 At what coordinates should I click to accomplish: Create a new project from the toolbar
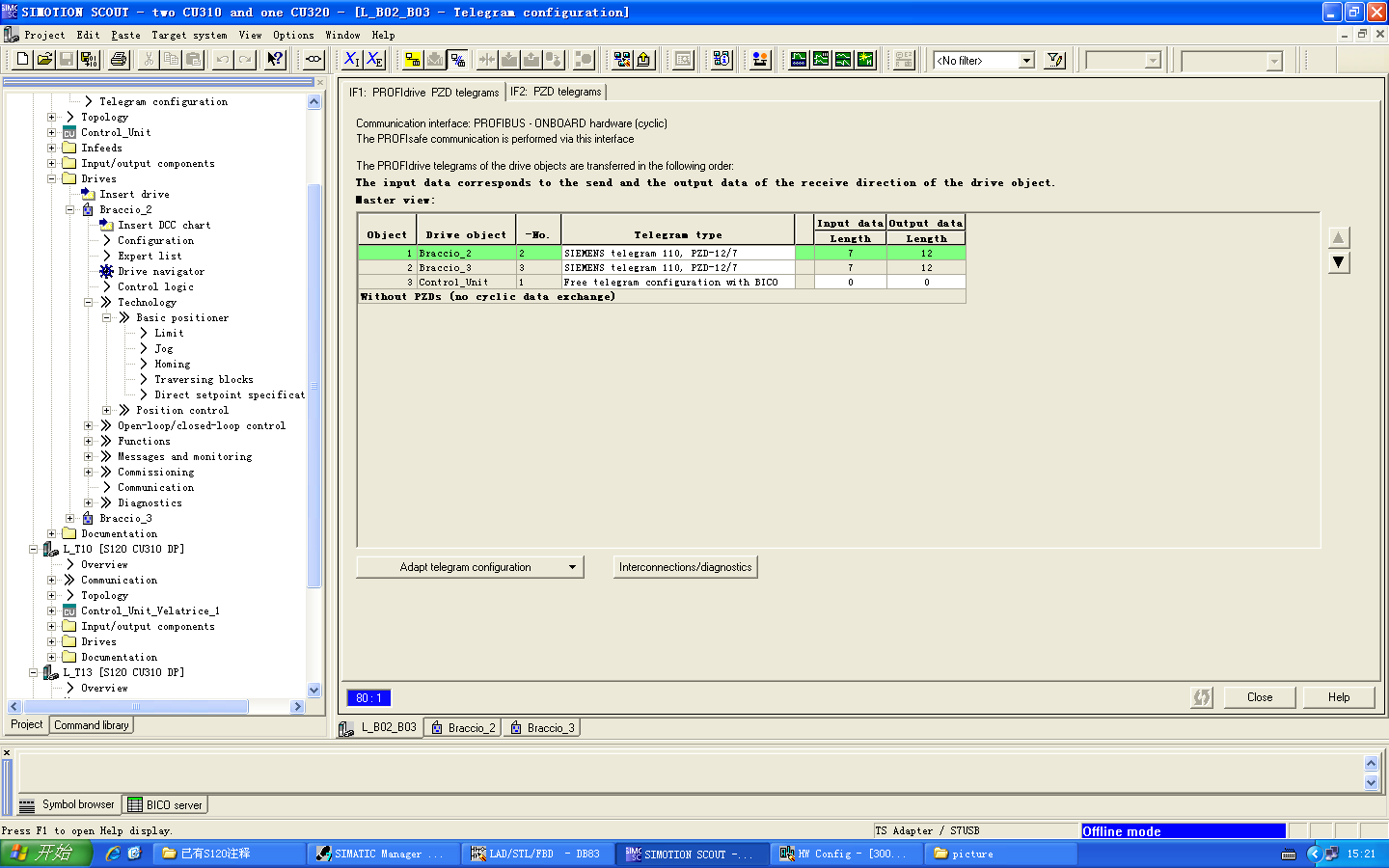(22, 60)
